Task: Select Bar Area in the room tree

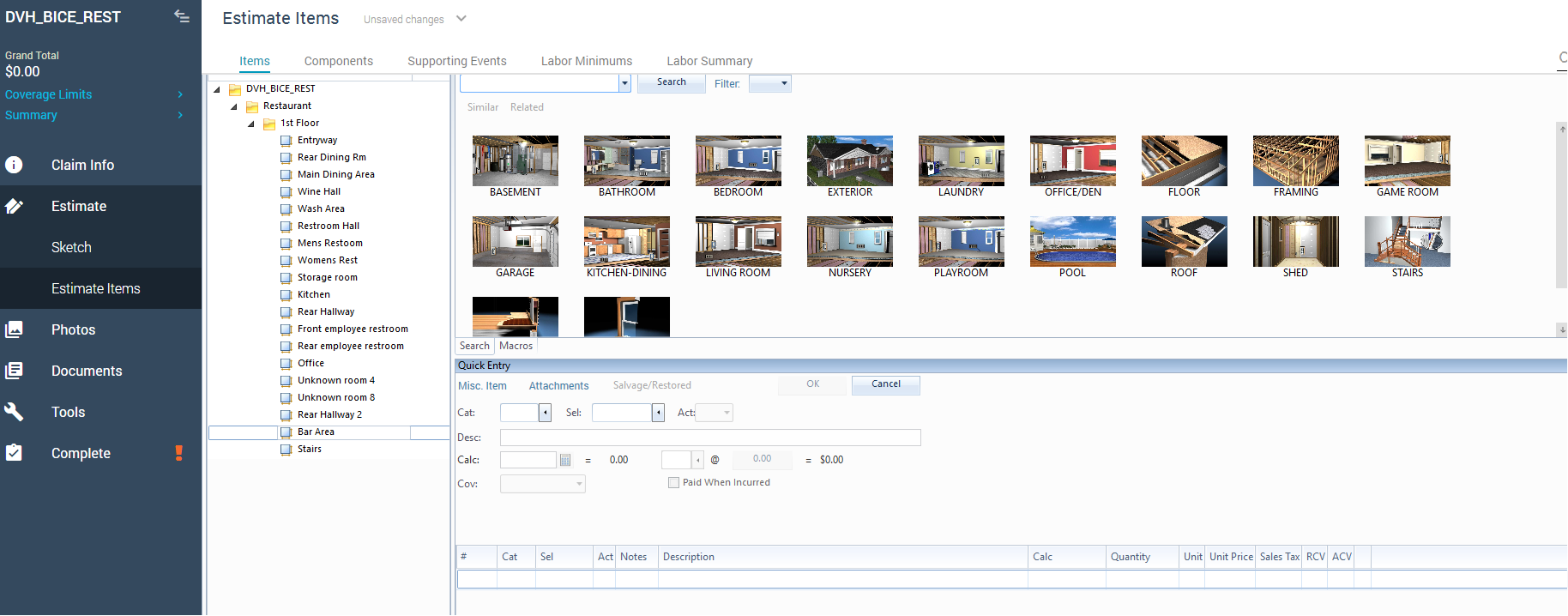Action: coord(316,432)
